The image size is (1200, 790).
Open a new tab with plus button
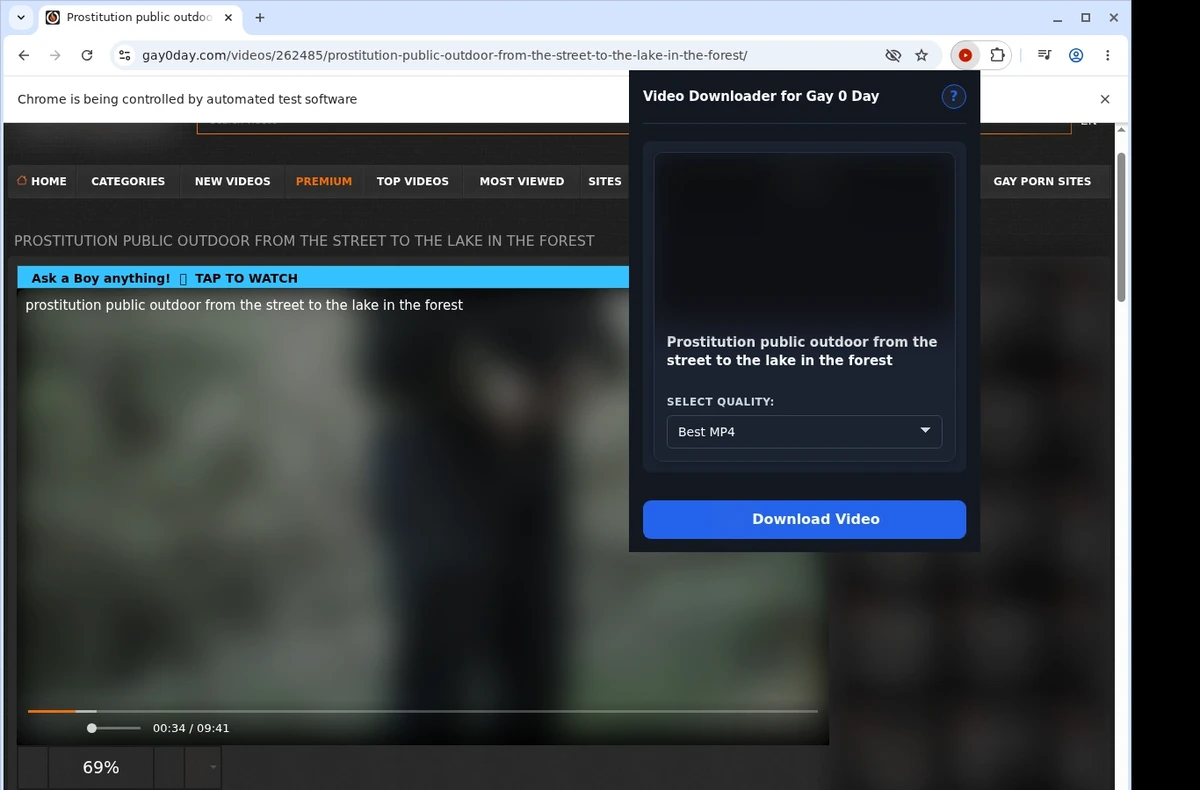(260, 17)
